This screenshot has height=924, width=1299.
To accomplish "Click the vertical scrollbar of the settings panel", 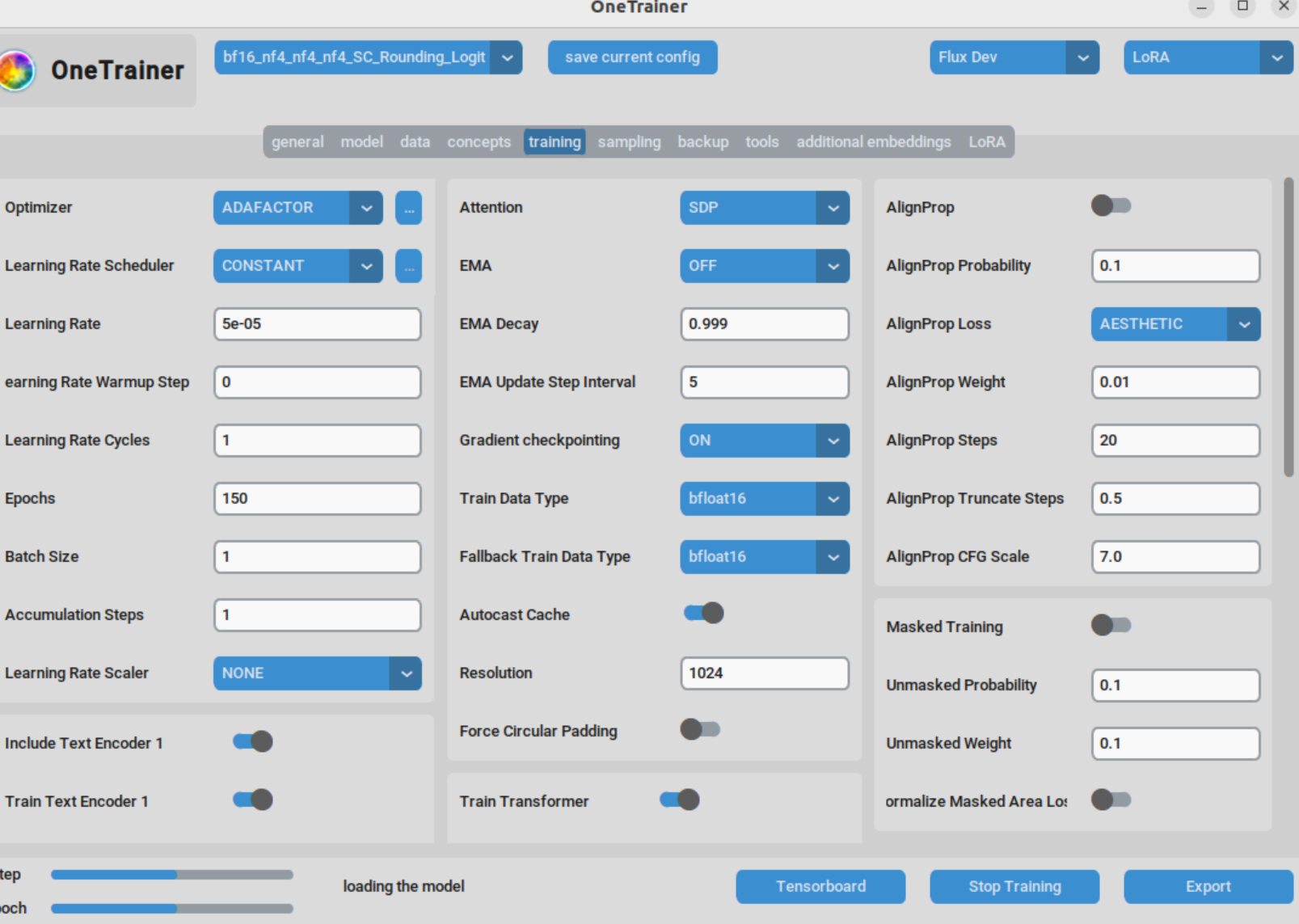I will (1288, 327).
